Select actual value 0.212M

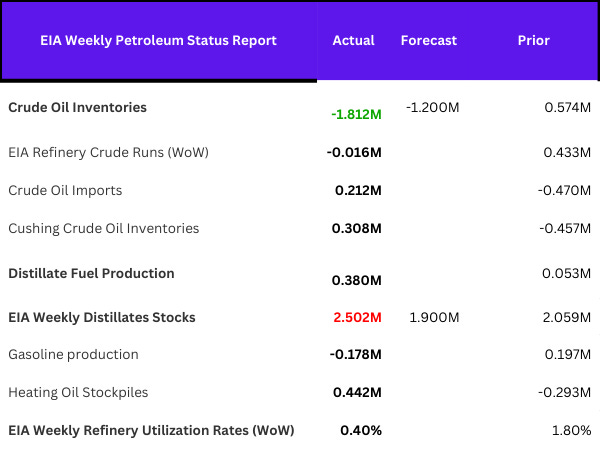358,191
